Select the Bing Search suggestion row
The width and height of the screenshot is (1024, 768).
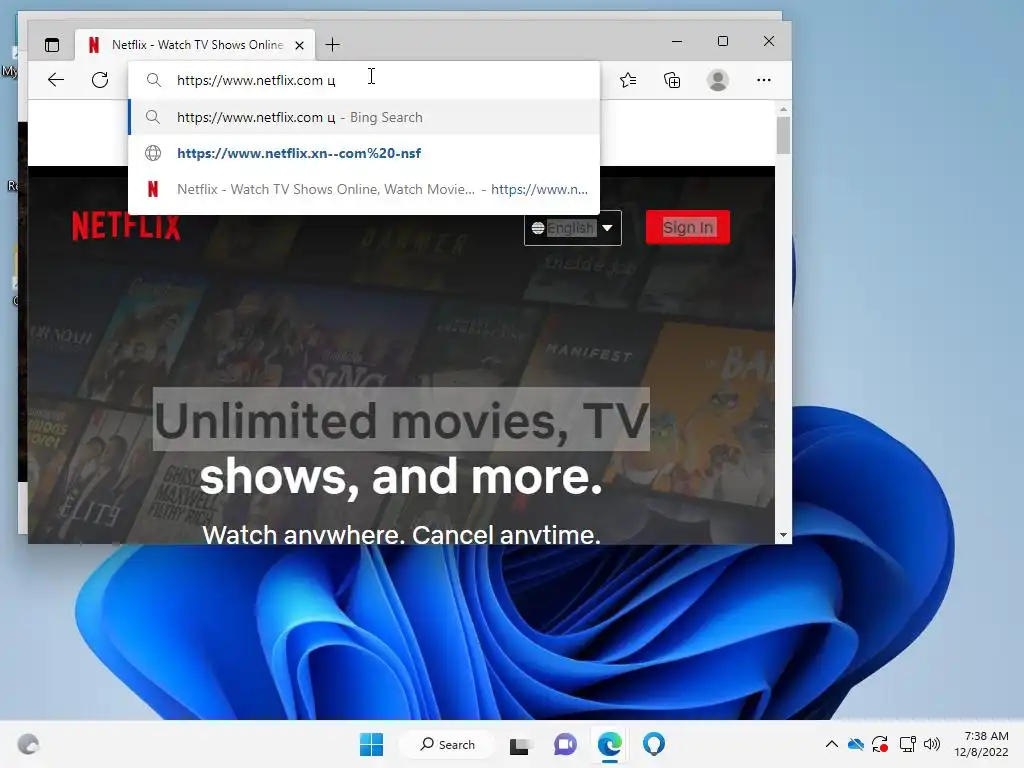(364, 117)
